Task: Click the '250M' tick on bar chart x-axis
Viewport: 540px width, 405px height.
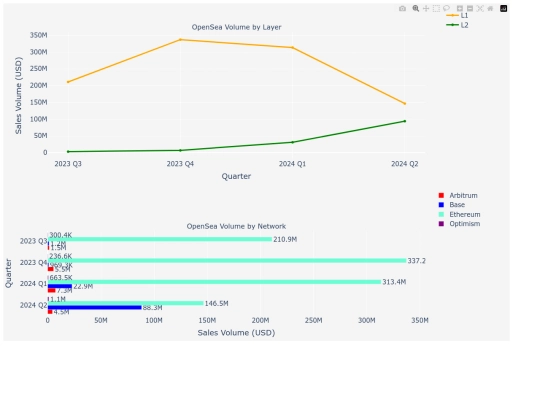Action: 313,320
